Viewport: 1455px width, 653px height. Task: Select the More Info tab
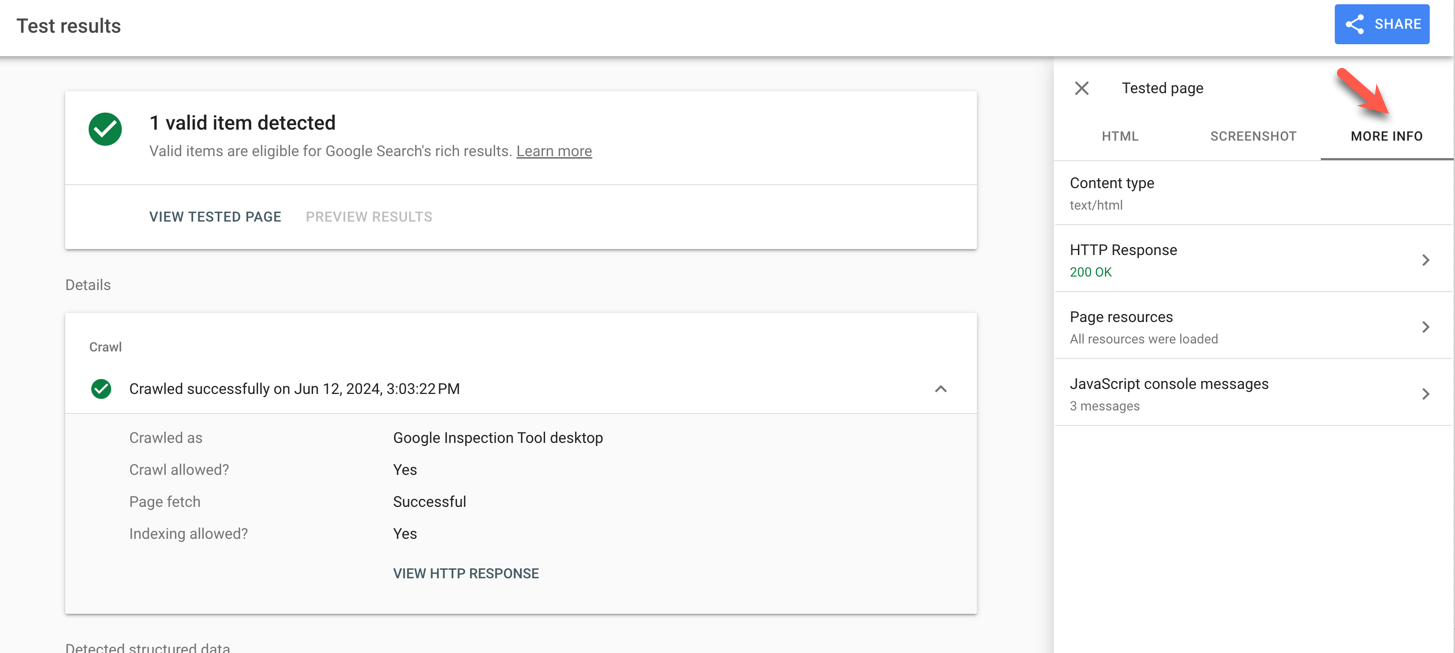coord(1386,136)
